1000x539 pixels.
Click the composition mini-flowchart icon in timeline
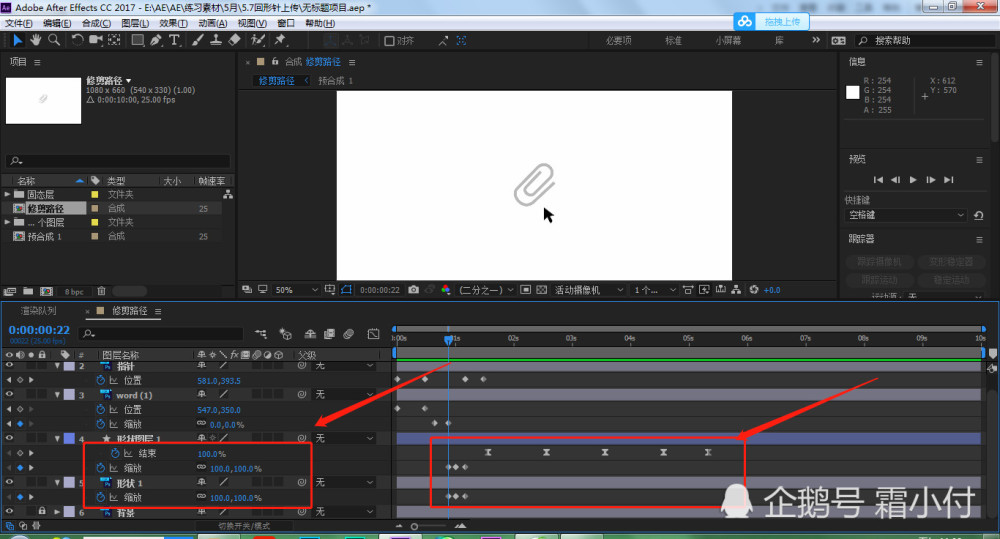(x=261, y=334)
